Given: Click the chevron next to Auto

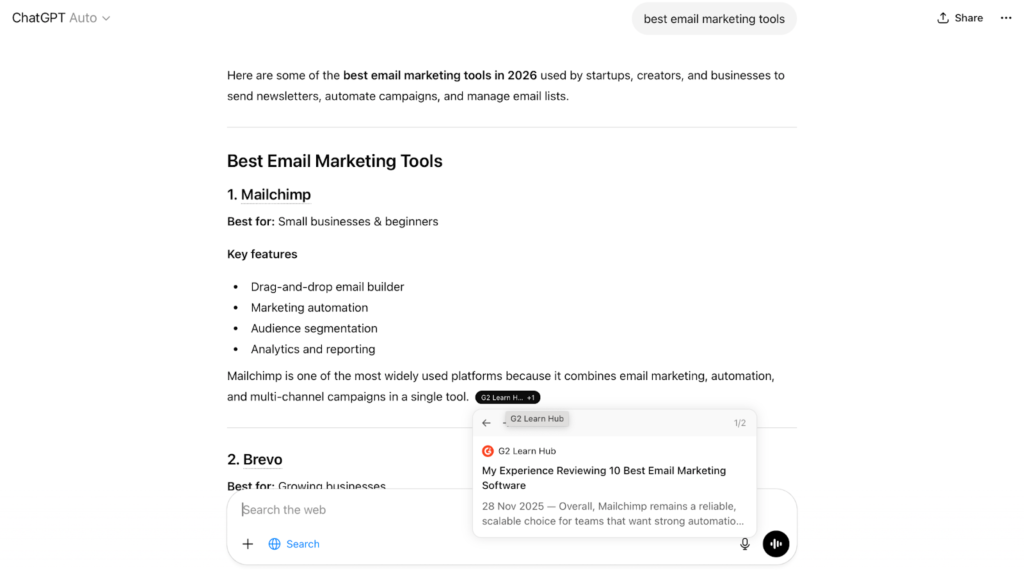Looking at the screenshot, I should (x=106, y=18).
